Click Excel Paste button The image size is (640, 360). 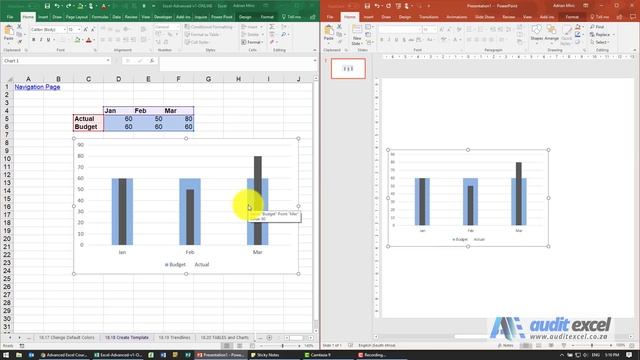click(8, 34)
